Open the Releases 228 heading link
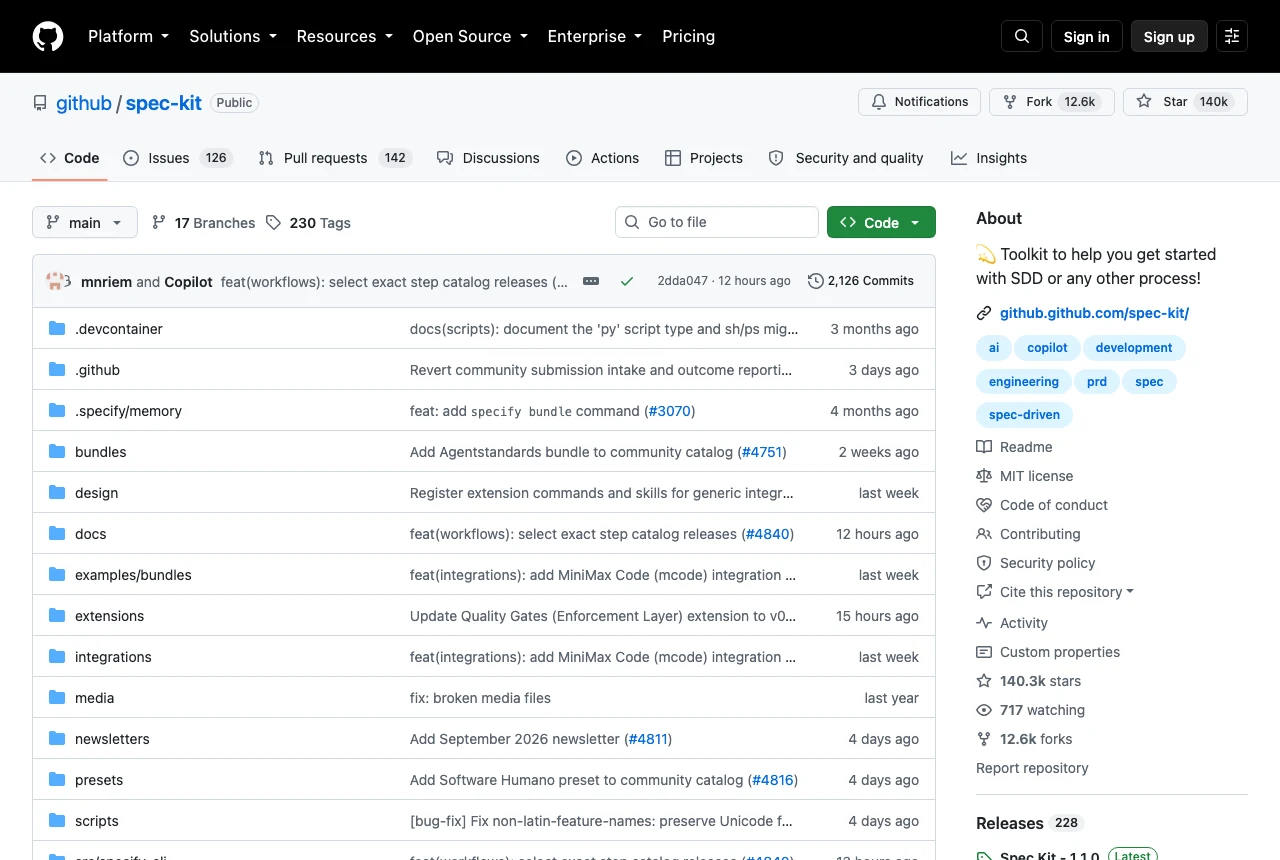This screenshot has width=1280, height=860. click(1030, 823)
